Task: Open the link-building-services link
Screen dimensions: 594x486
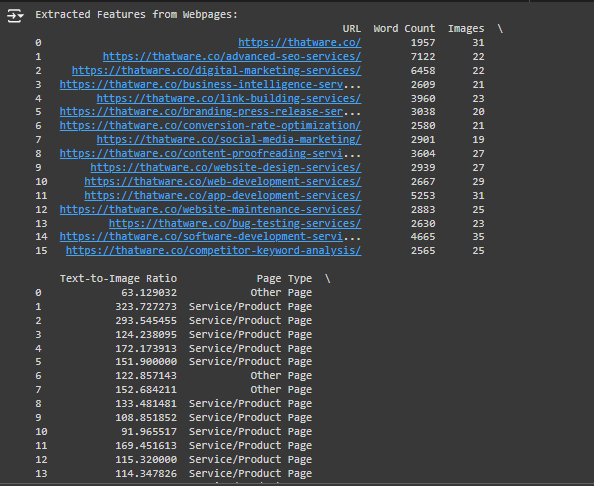Action: (229, 98)
